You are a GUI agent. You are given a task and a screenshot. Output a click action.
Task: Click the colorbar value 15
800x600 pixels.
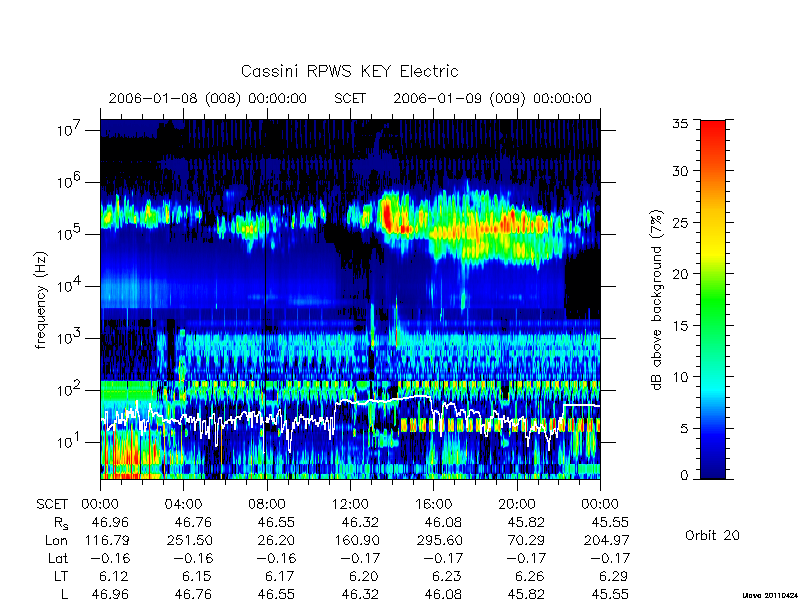point(680,326)
